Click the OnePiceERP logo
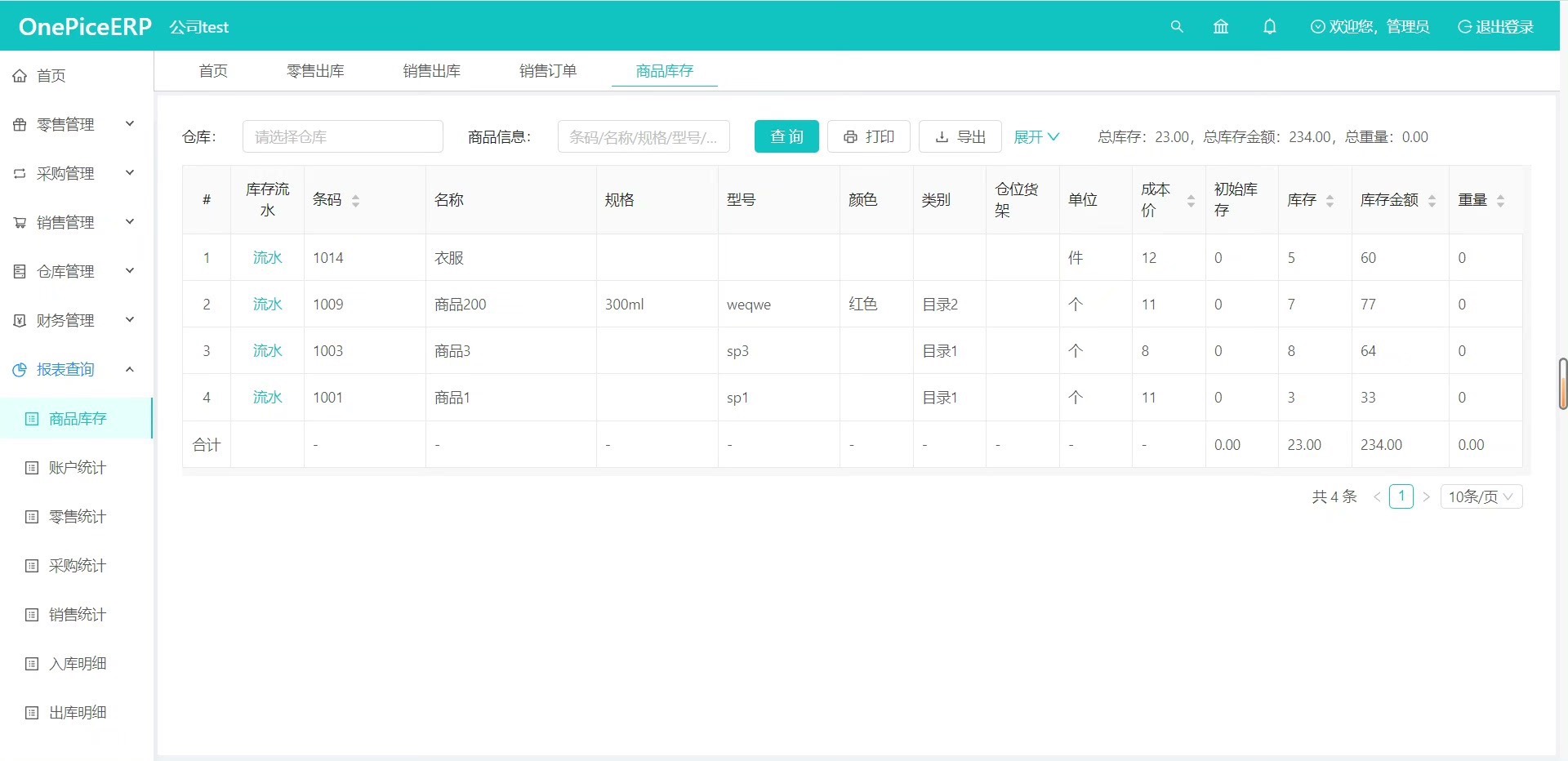 pyautogui.click(x=85, y=26)
